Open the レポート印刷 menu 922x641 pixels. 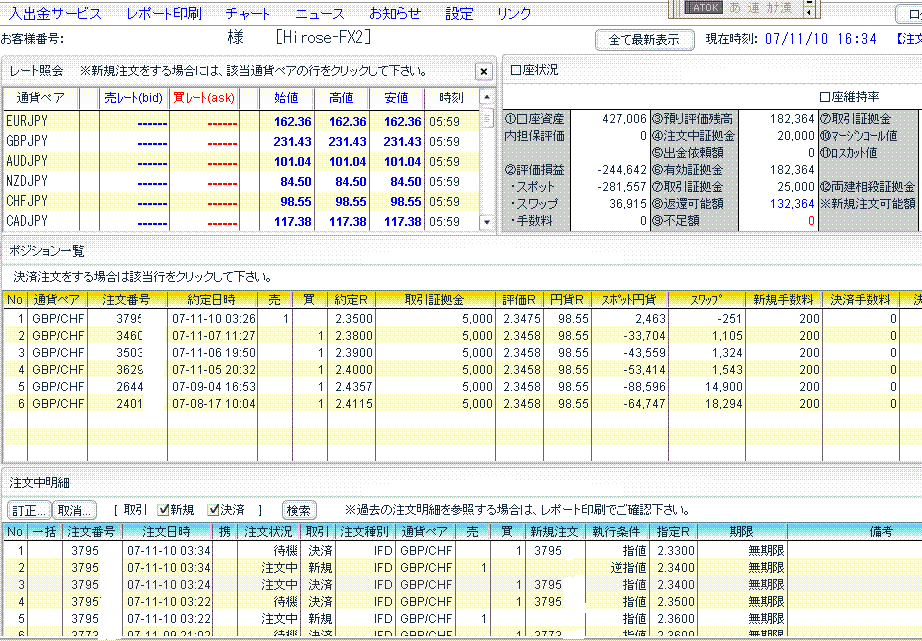[x=164, y=13]
